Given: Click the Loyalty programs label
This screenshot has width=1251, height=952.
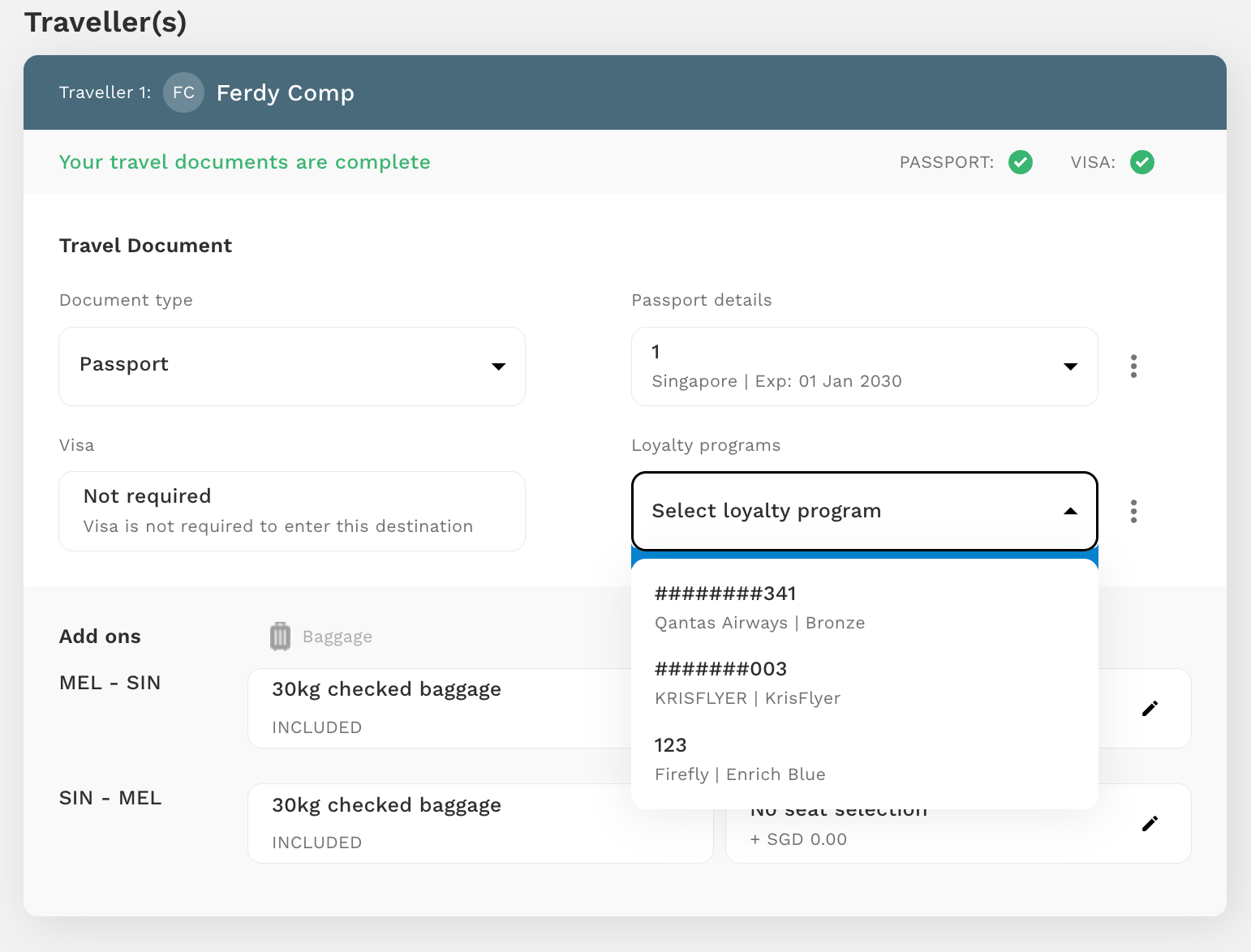Looking at the screenshot, I should (x=706, y=445).
